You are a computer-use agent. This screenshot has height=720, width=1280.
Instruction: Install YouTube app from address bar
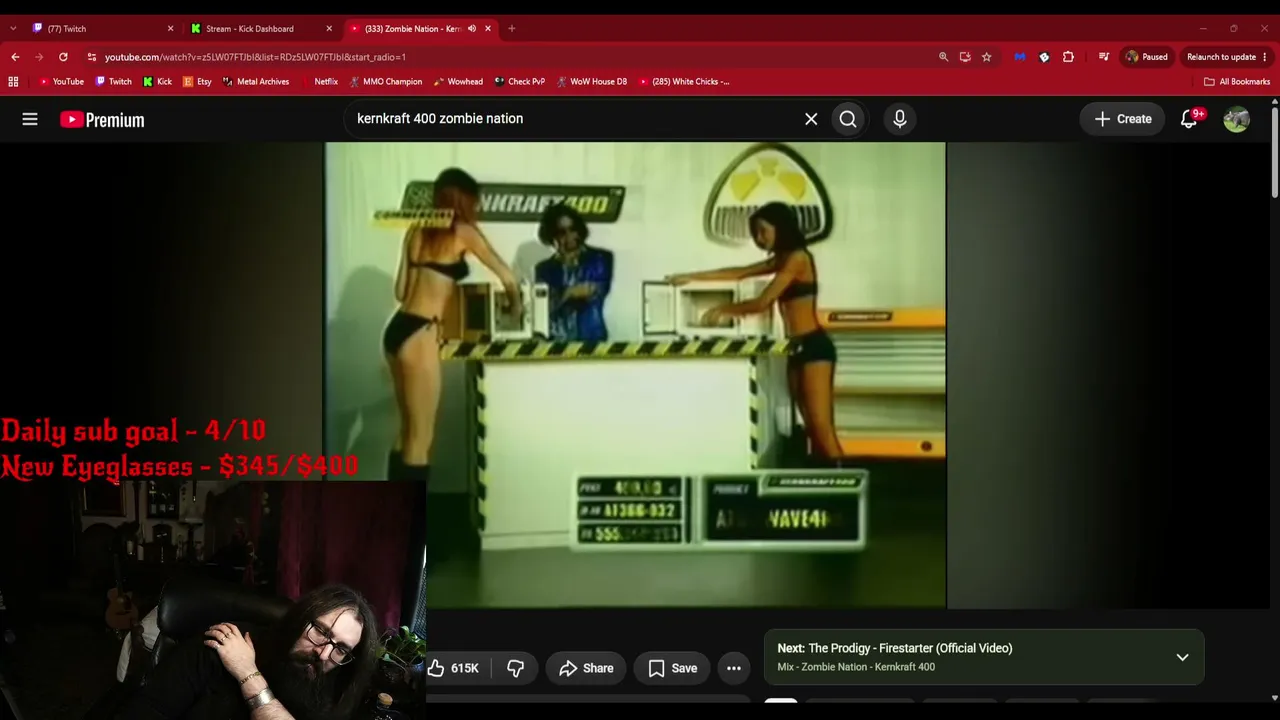pyautogui.click(x=965, y=57)
